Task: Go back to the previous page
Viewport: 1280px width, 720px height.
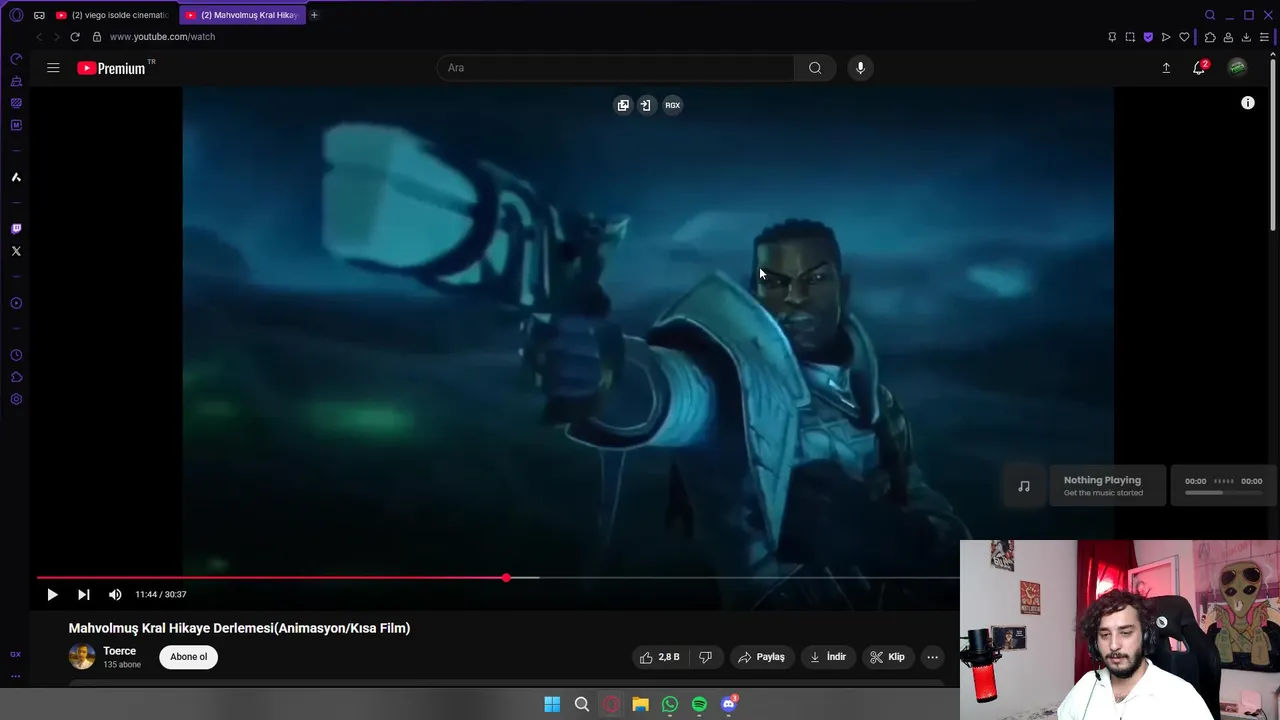Action: click(x=39, y=37)
